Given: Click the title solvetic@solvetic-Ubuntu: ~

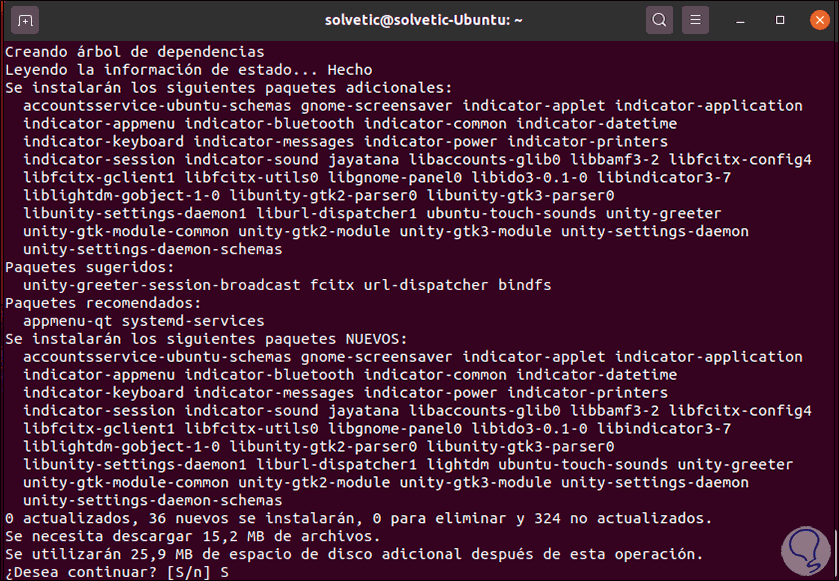Looking at the screenshot, I should [x=423, y=20].
